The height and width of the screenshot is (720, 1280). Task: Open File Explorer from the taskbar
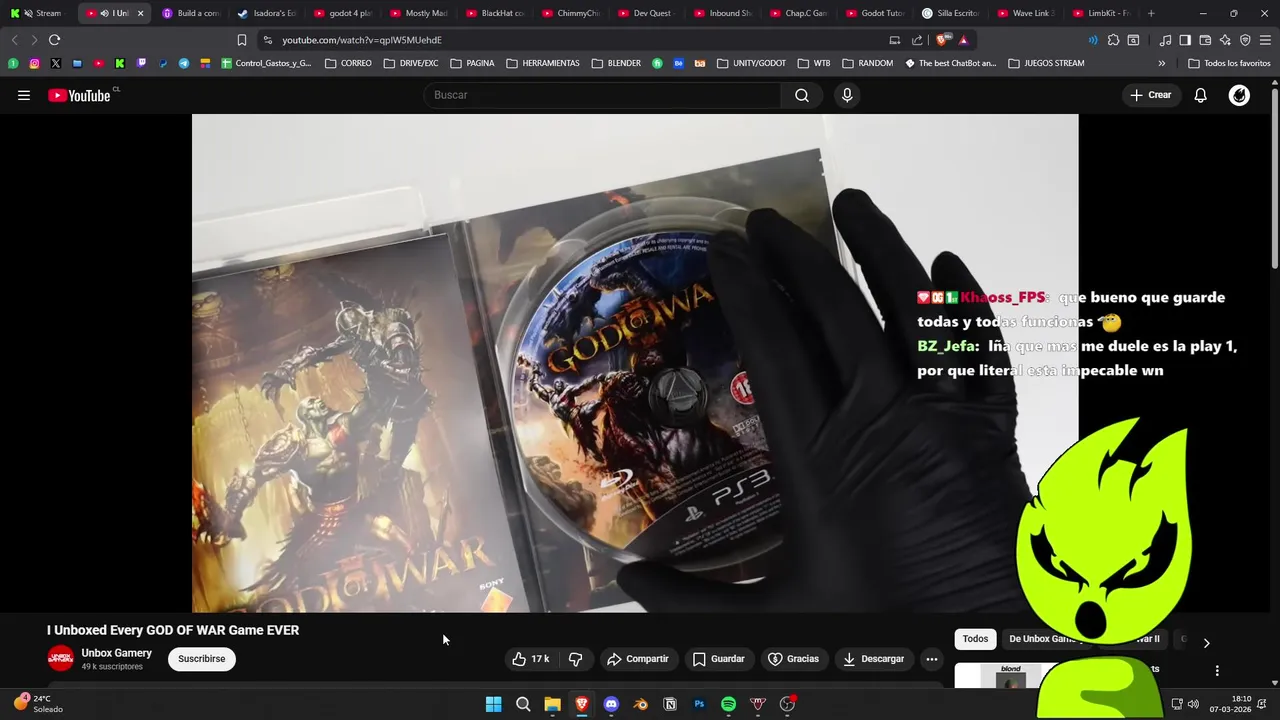[552, 704]
